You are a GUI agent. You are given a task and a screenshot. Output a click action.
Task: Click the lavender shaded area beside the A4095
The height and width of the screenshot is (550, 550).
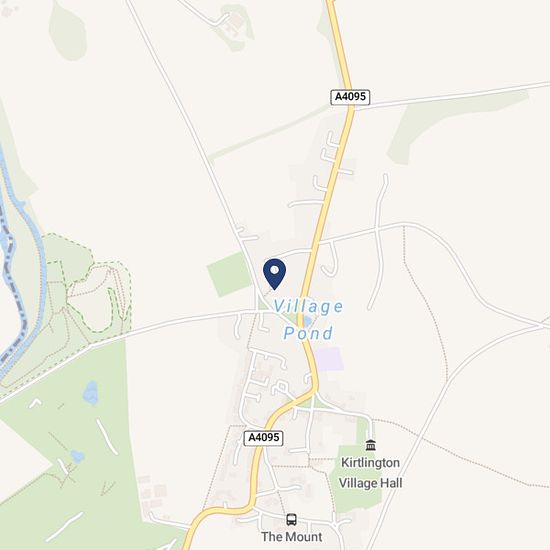(x=329, y=359)
